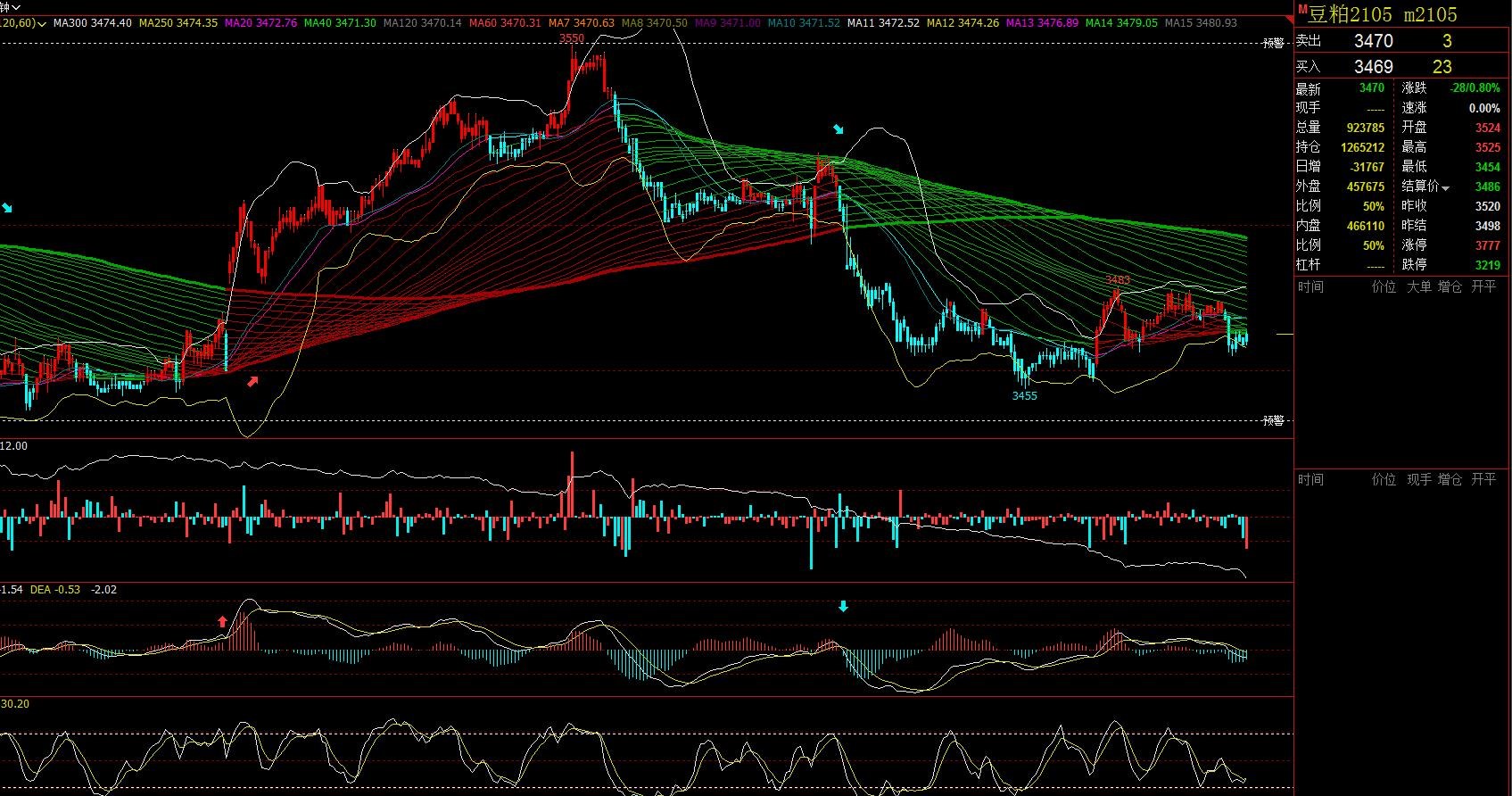The width and height of the screenshot is (1512, 796).
Task: Open the chart period dropdown chevron
Action: pyautogui.click(x=16, y=7)
